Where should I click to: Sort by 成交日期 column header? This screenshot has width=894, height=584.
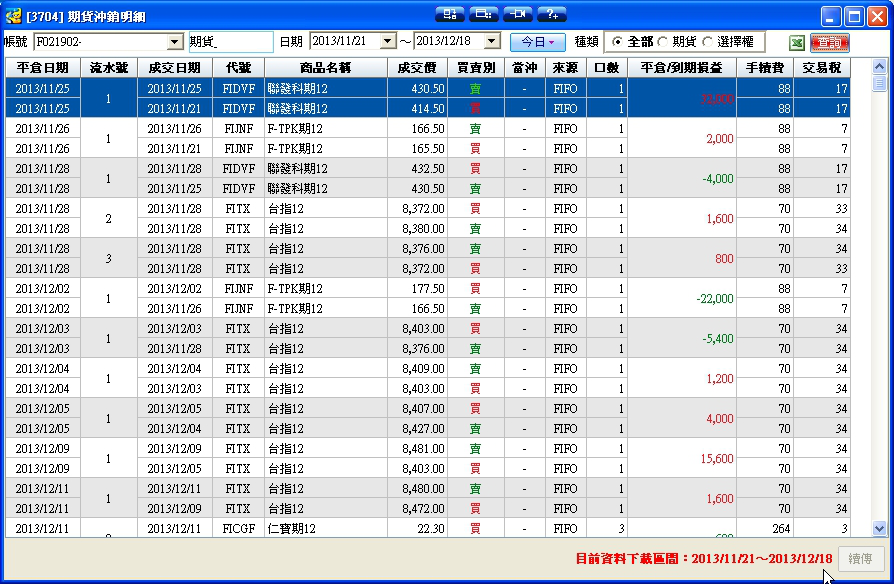point(174,68)
